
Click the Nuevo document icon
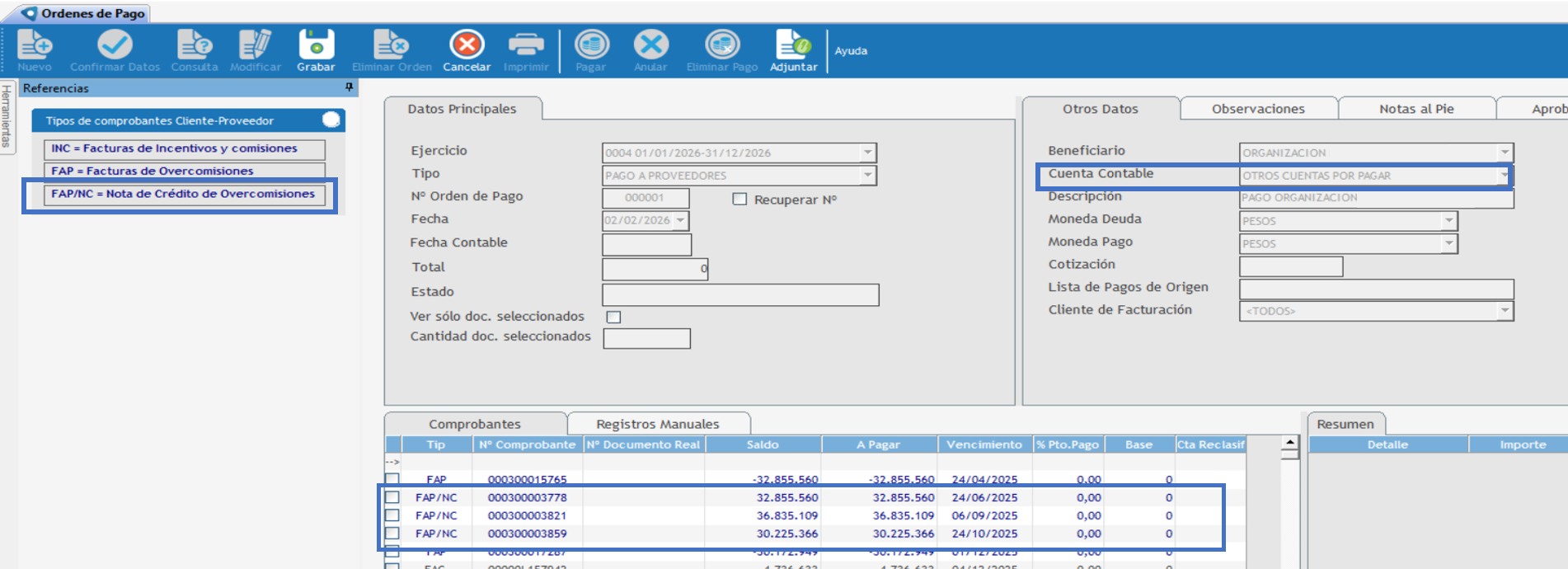[x=35, y=45]
